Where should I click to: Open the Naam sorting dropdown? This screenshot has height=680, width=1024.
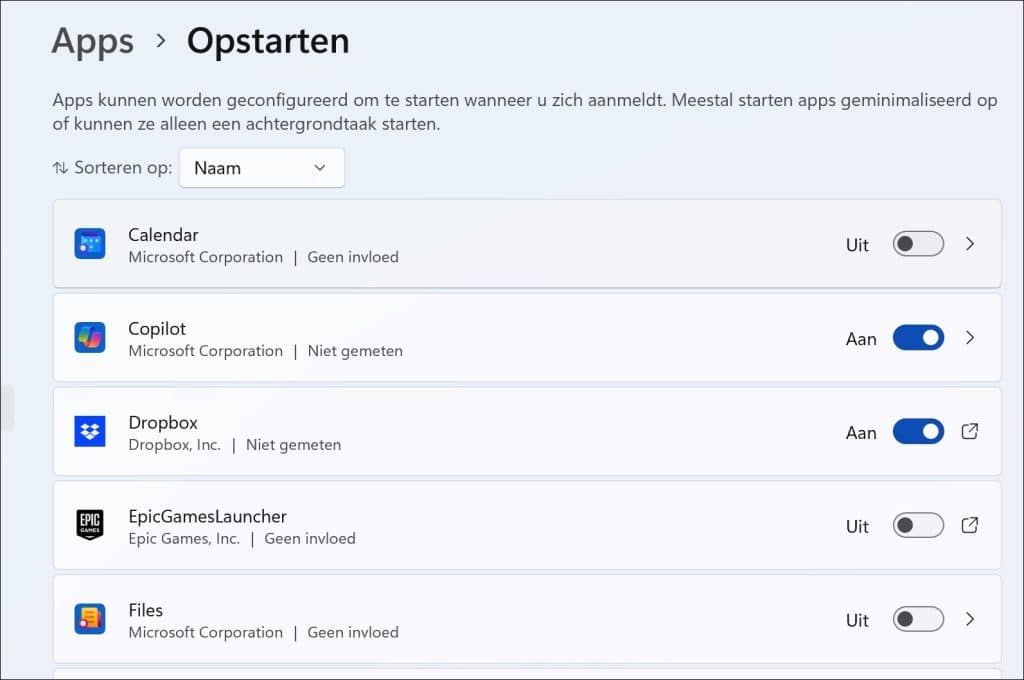[x=261, y=167]
